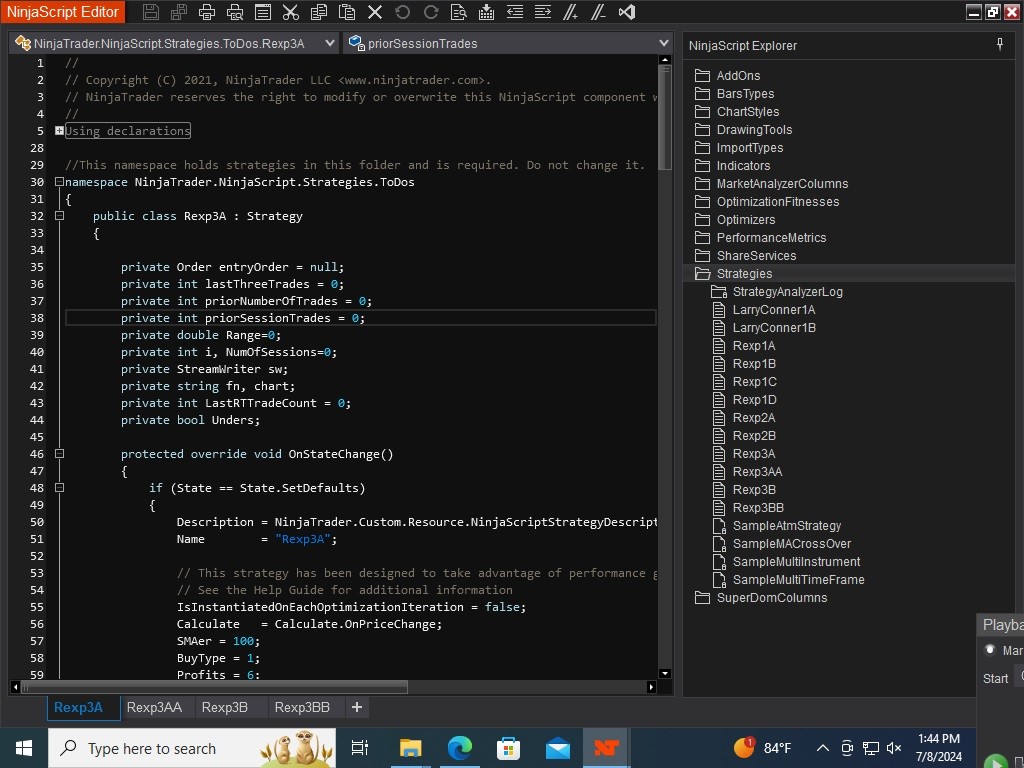The width and height of the screenshot is (1024, 768).
Task: Select the Market Replay radio button
Action: coord(990,650)
